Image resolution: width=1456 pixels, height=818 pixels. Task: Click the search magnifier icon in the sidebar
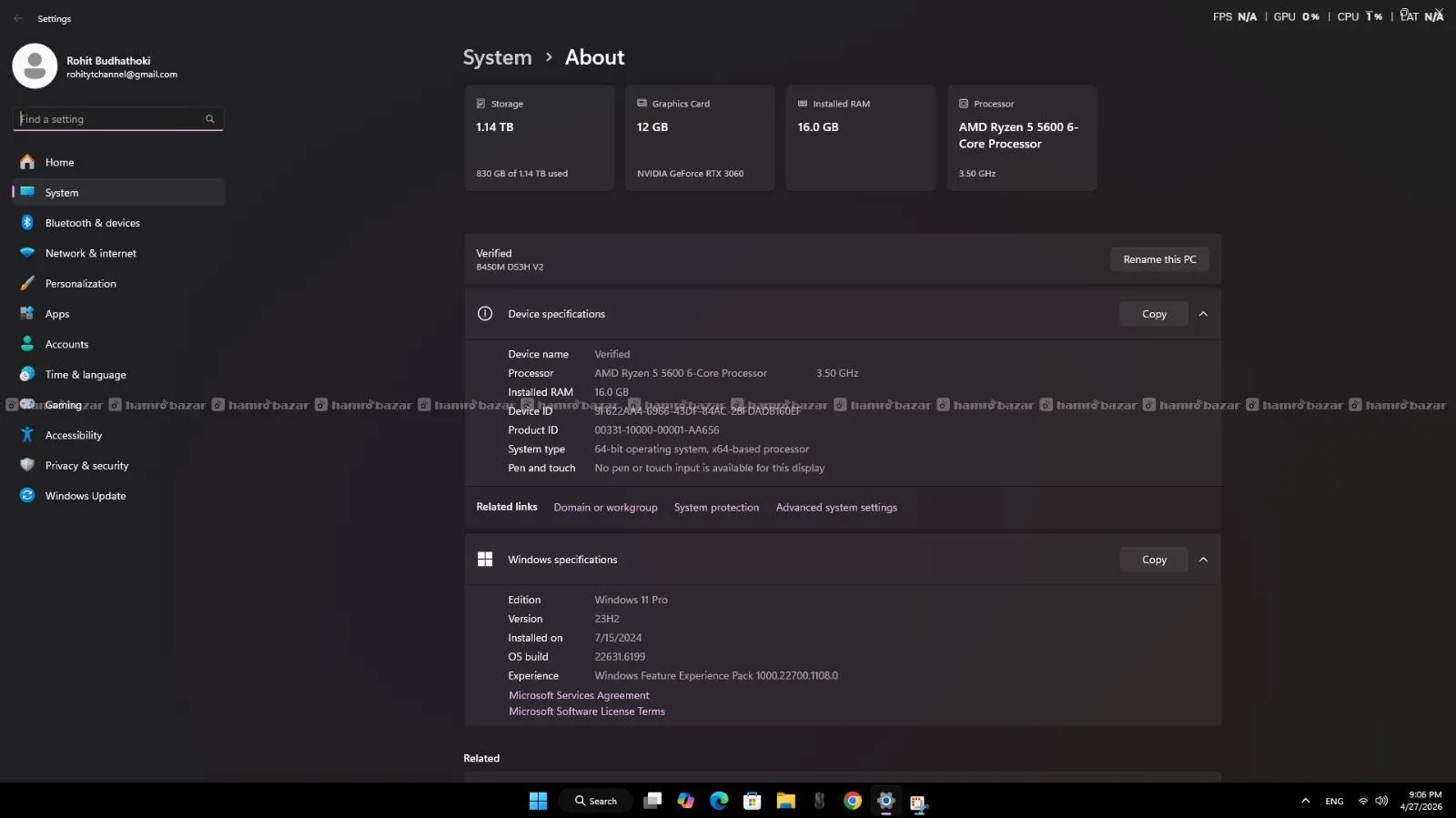tap(210, 119)
